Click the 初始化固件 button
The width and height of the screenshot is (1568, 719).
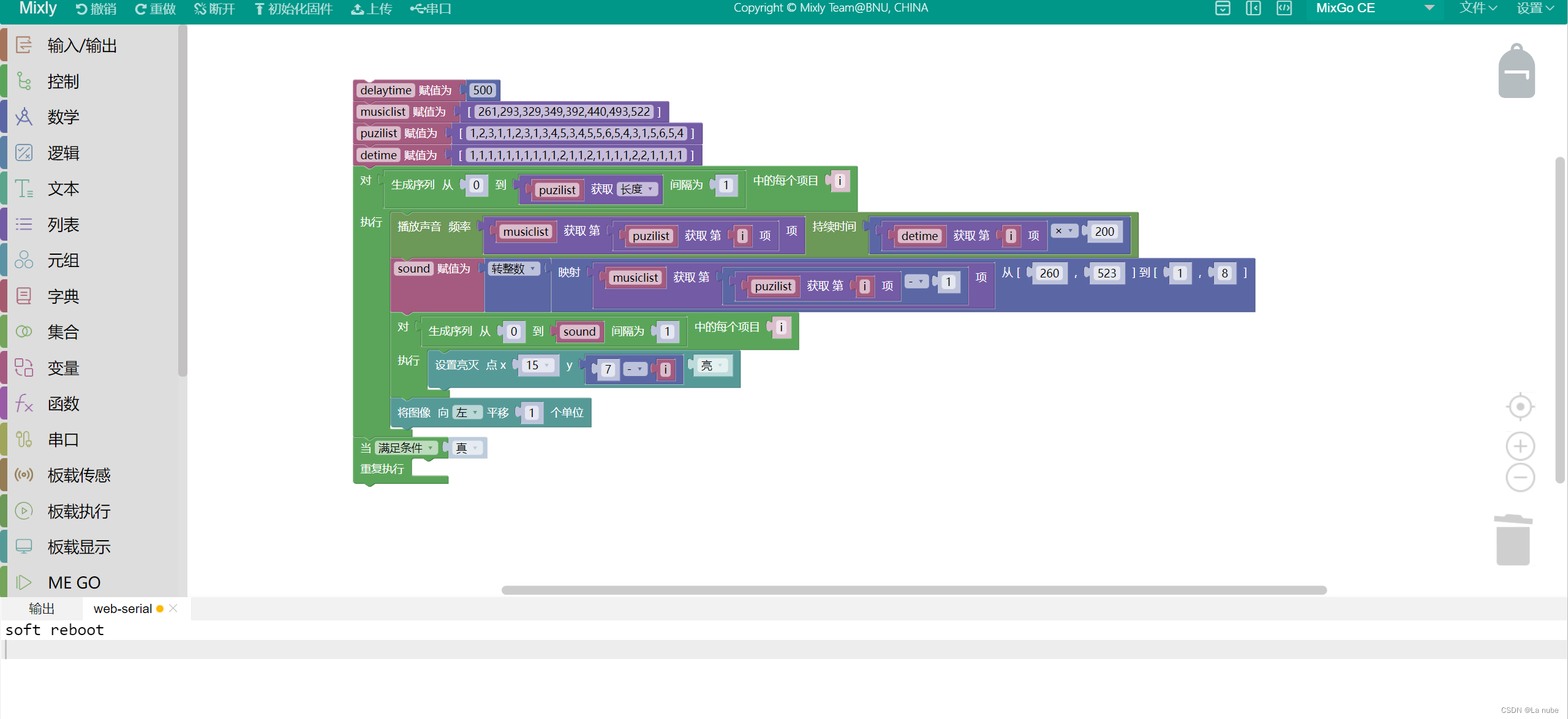point(293,9)
